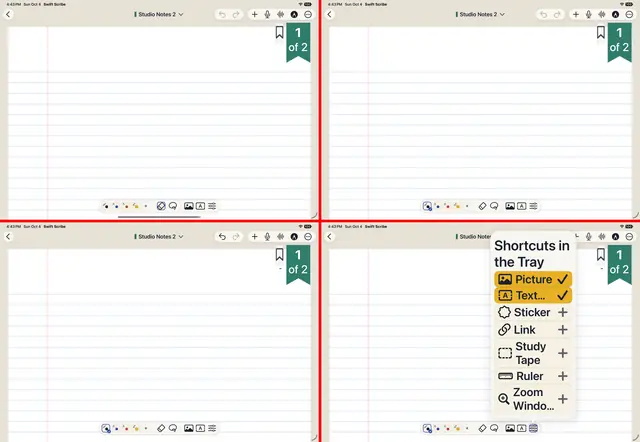The height and width of the screenshot is (442, 640).
Task: Open Studio Notes 2 dropdown in bottom-left panel
Action: coord(159,237)
